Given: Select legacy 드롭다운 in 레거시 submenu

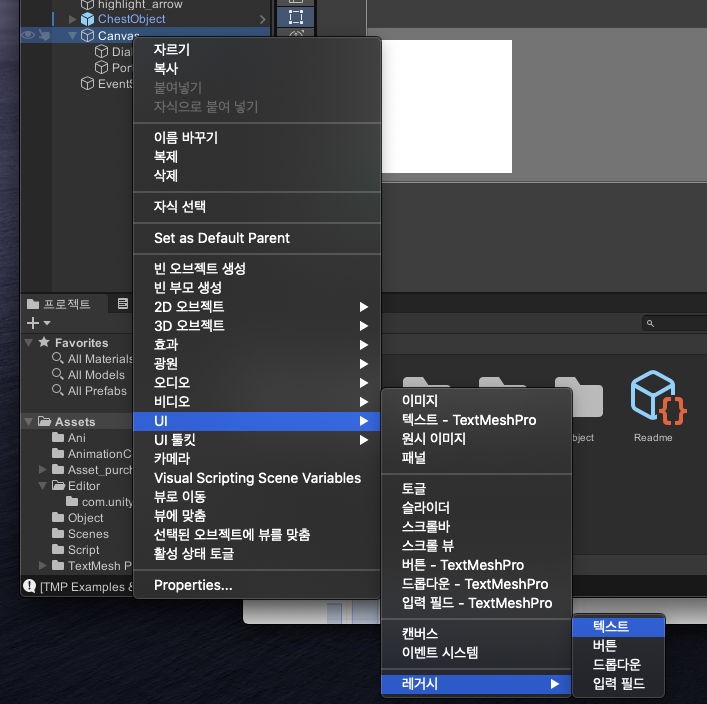Looking at the screenshot, I should [x=618, y=664].
